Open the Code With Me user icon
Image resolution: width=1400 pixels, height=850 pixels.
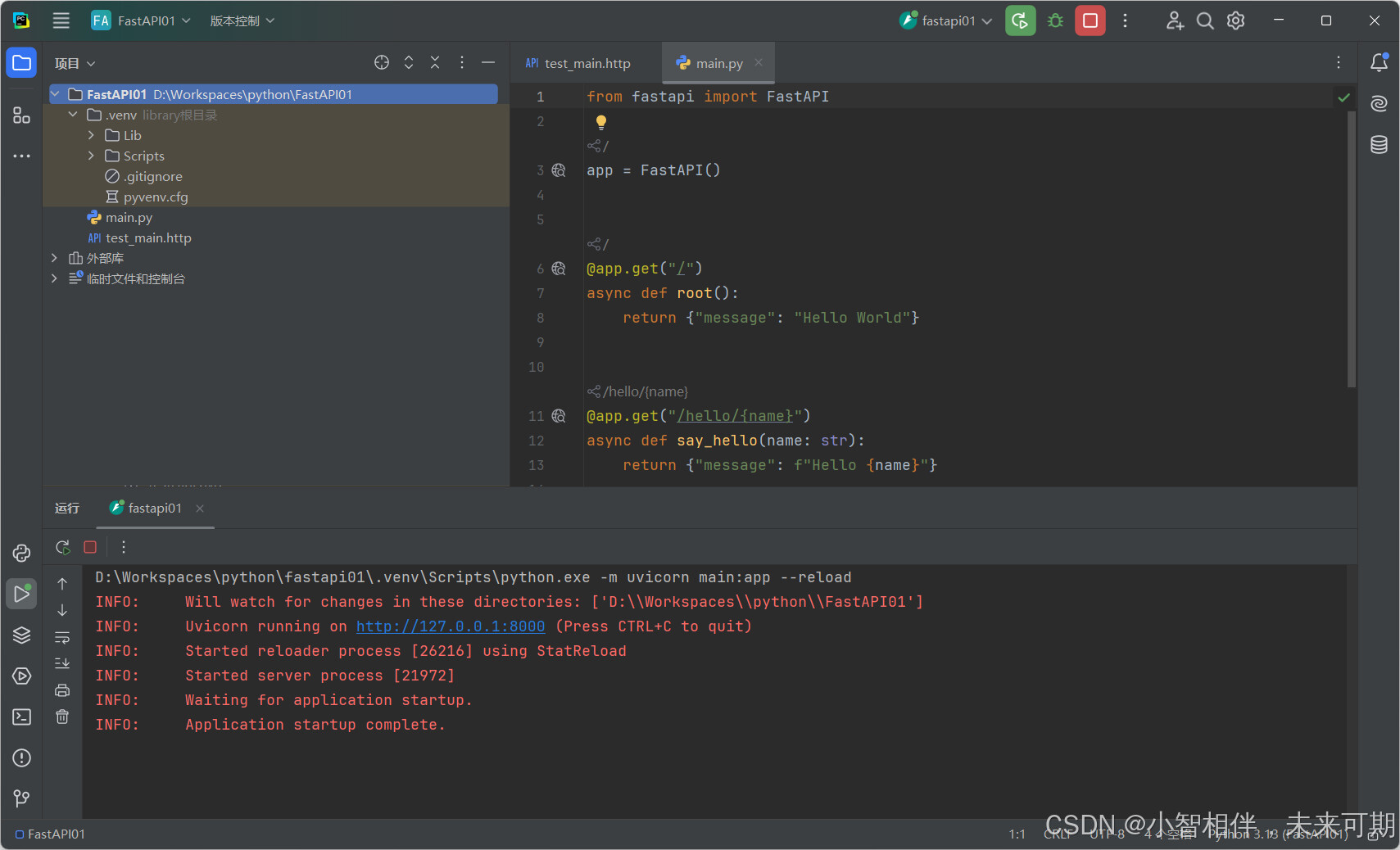1175,20
